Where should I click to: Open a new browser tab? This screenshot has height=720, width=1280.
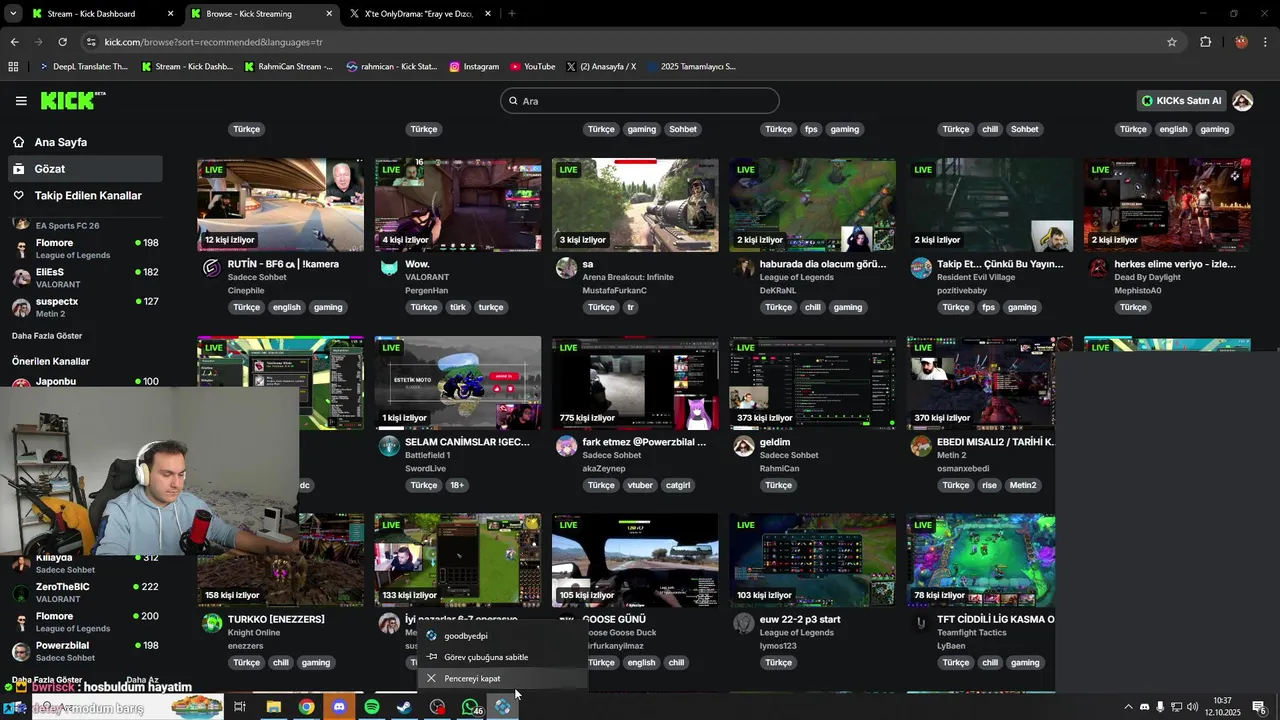tap(512, 14)
